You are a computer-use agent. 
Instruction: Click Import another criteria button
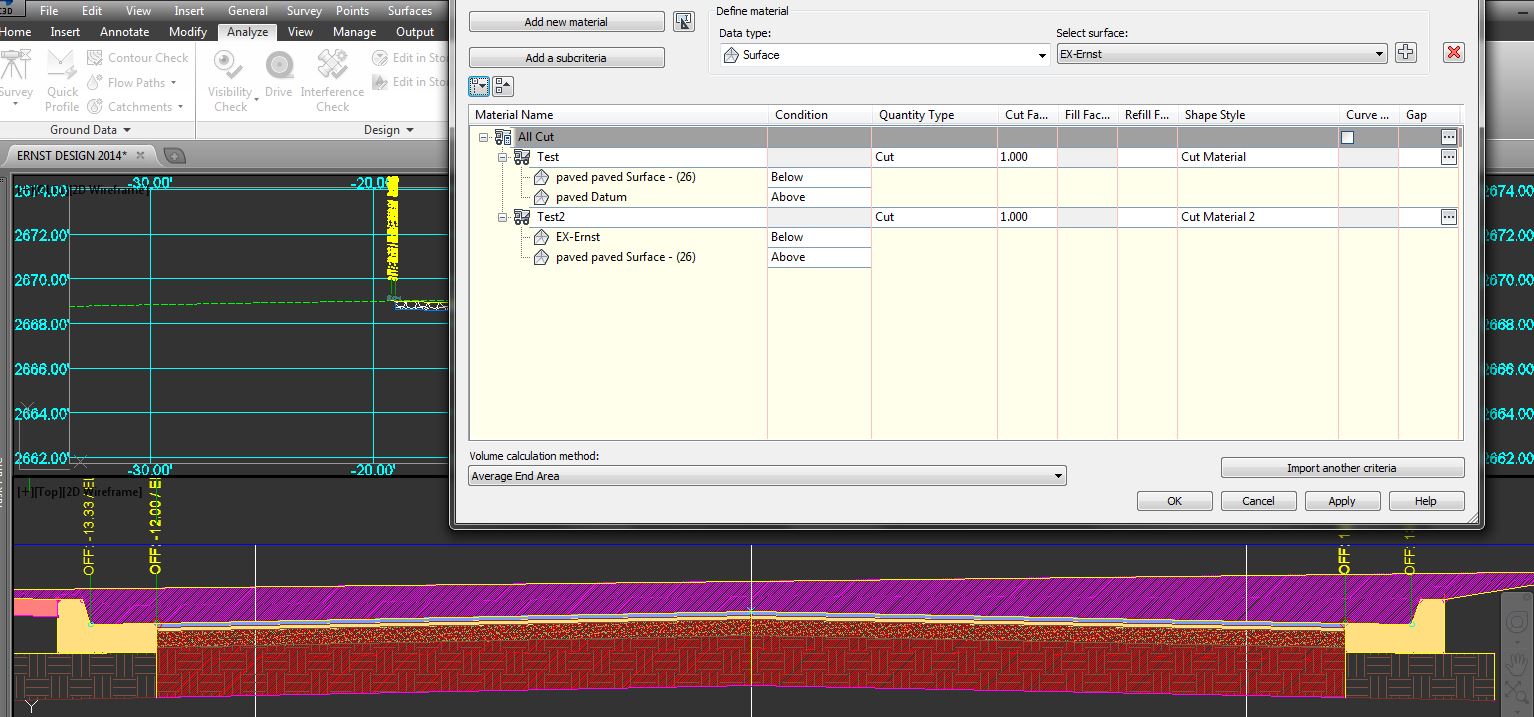1342,468
